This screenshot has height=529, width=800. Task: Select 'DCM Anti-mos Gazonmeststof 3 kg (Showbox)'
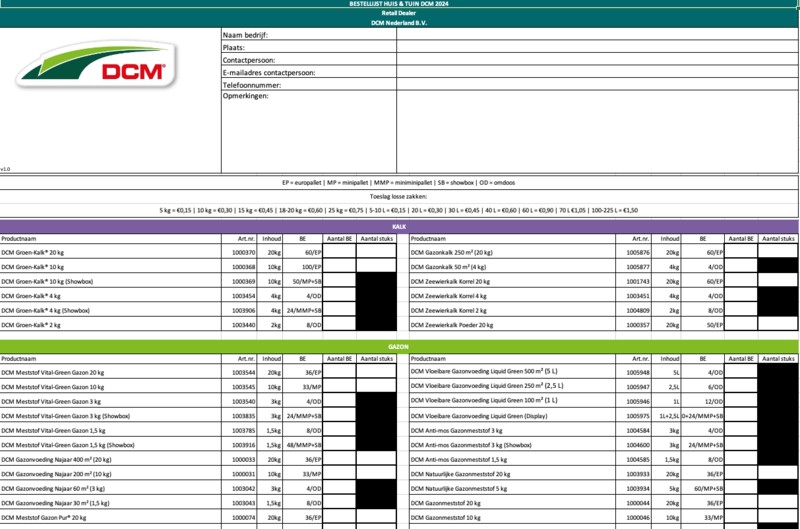(x=471, y=445)
